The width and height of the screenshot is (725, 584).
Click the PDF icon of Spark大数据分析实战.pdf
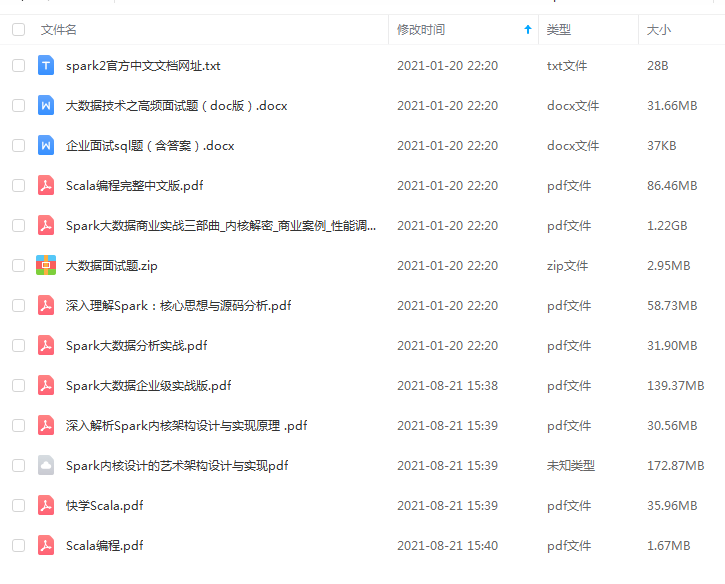(46, 345)
